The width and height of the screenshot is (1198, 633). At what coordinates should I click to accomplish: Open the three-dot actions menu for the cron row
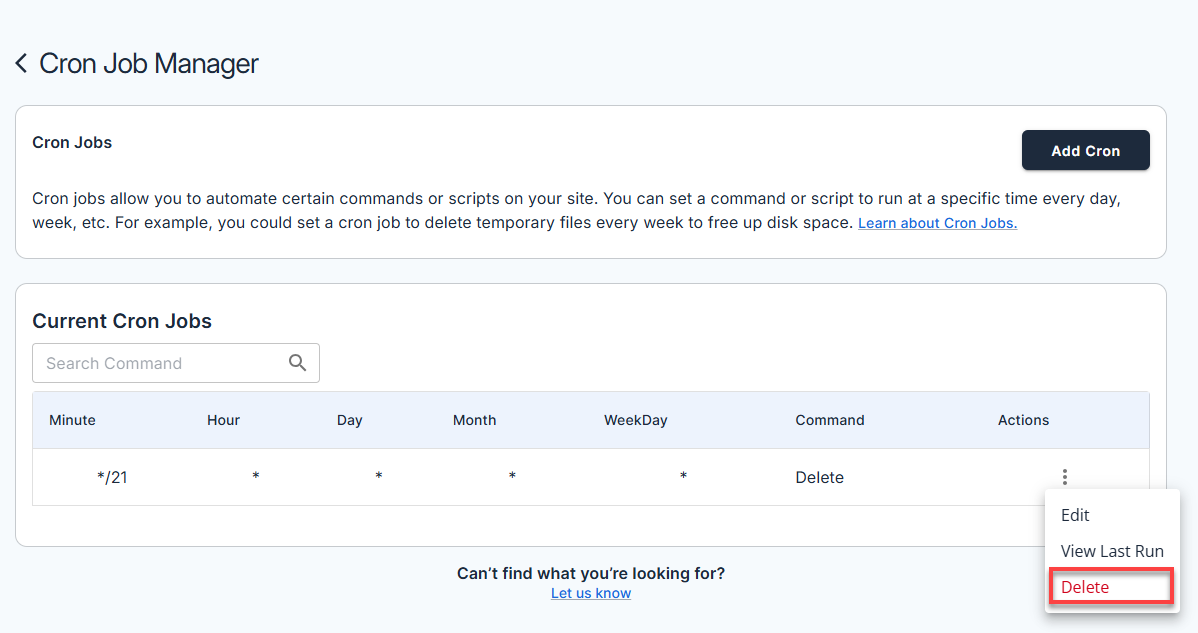tap(1065, 477)
